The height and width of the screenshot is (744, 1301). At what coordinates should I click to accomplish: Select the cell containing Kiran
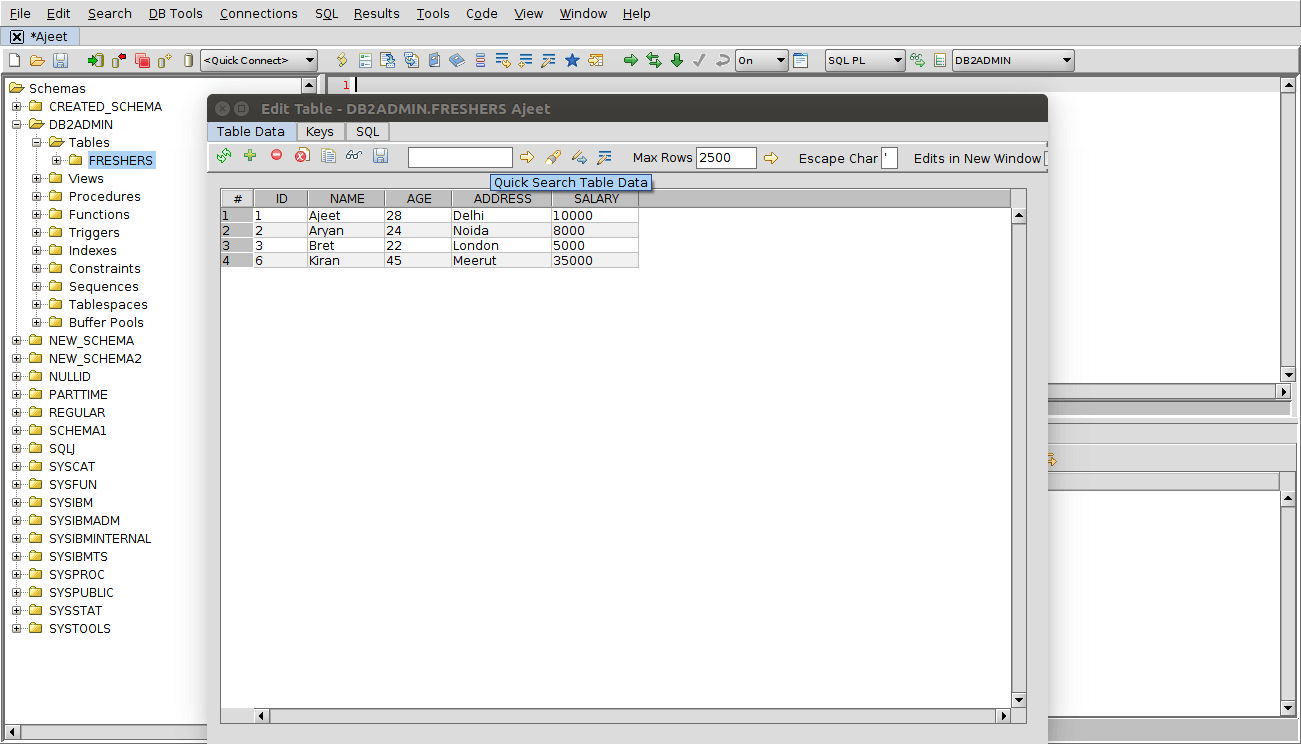346,261
